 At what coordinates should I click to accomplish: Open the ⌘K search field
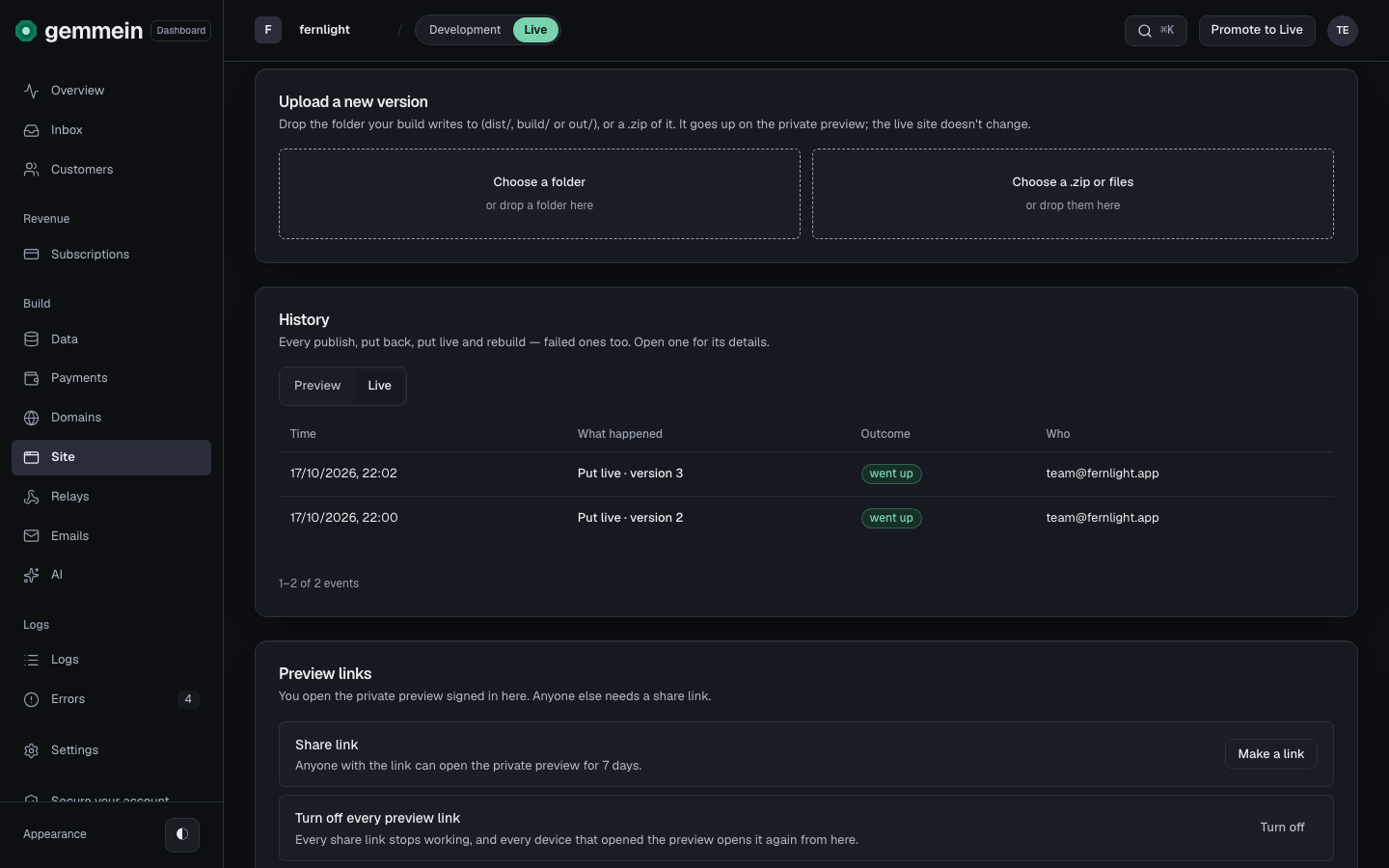pos(1156,31)
